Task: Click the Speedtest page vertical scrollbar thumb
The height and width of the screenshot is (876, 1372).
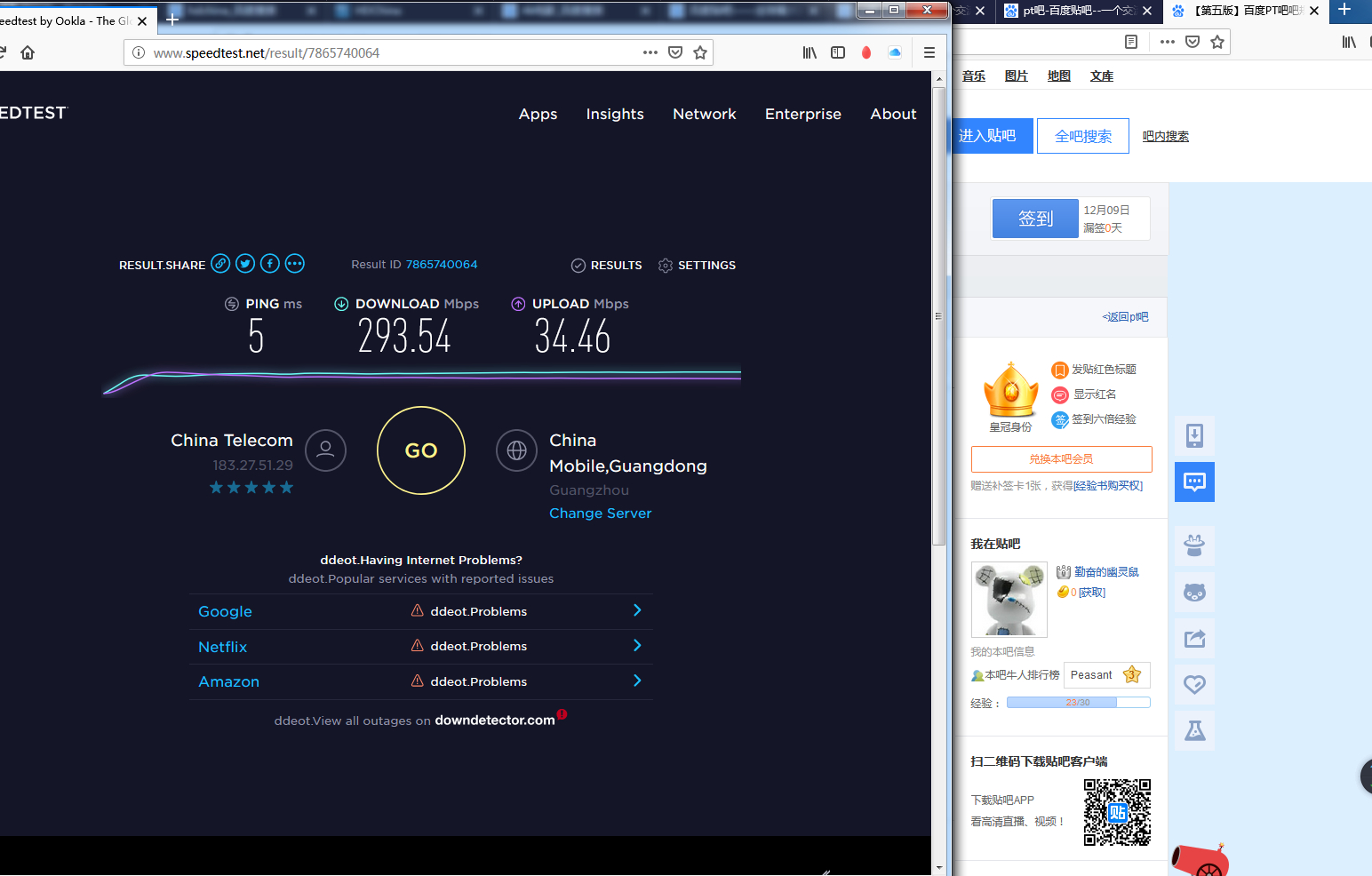Action: point(938,316)
